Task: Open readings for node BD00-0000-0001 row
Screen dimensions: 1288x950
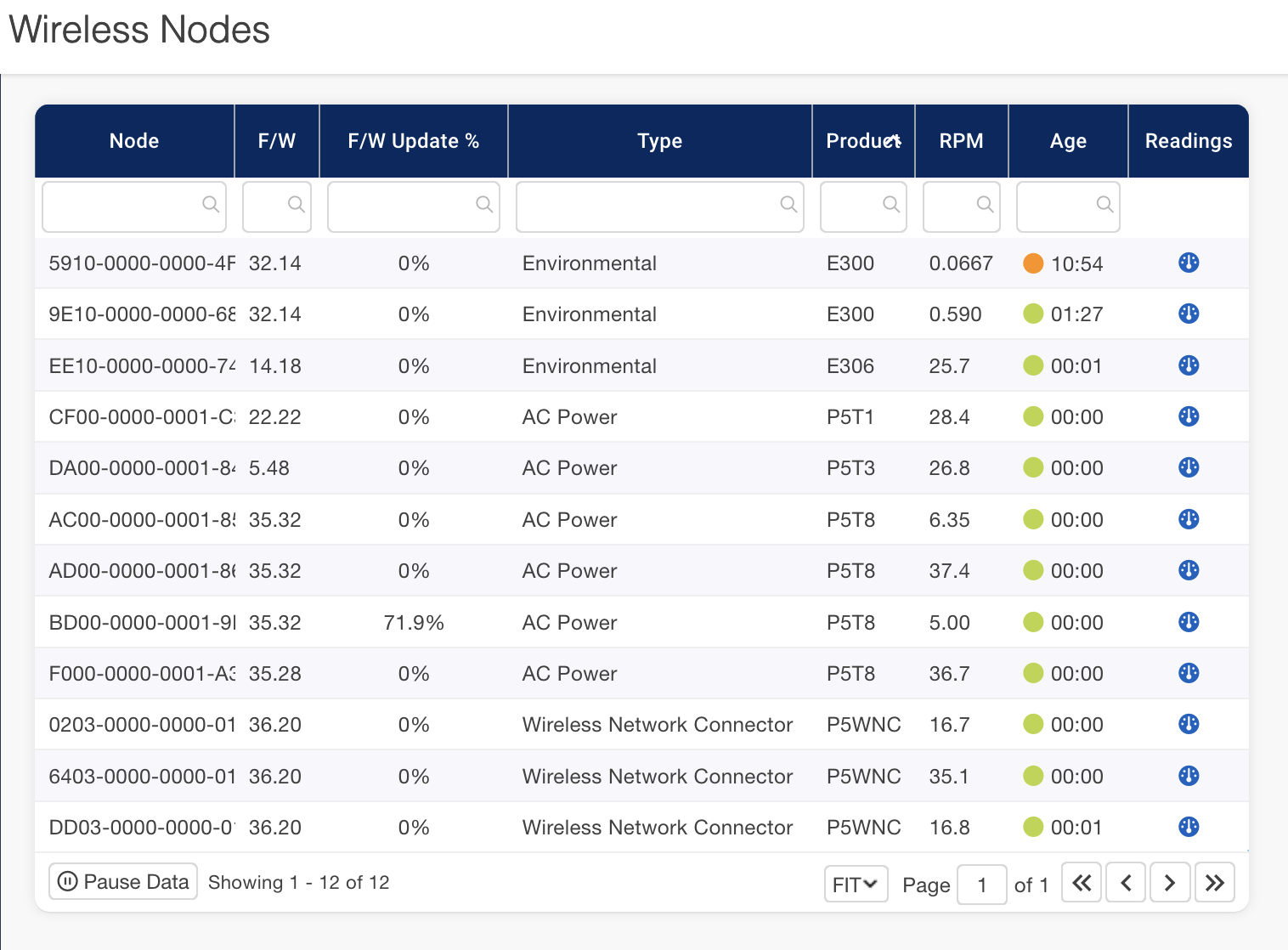Action: (x=1188, y=622)
